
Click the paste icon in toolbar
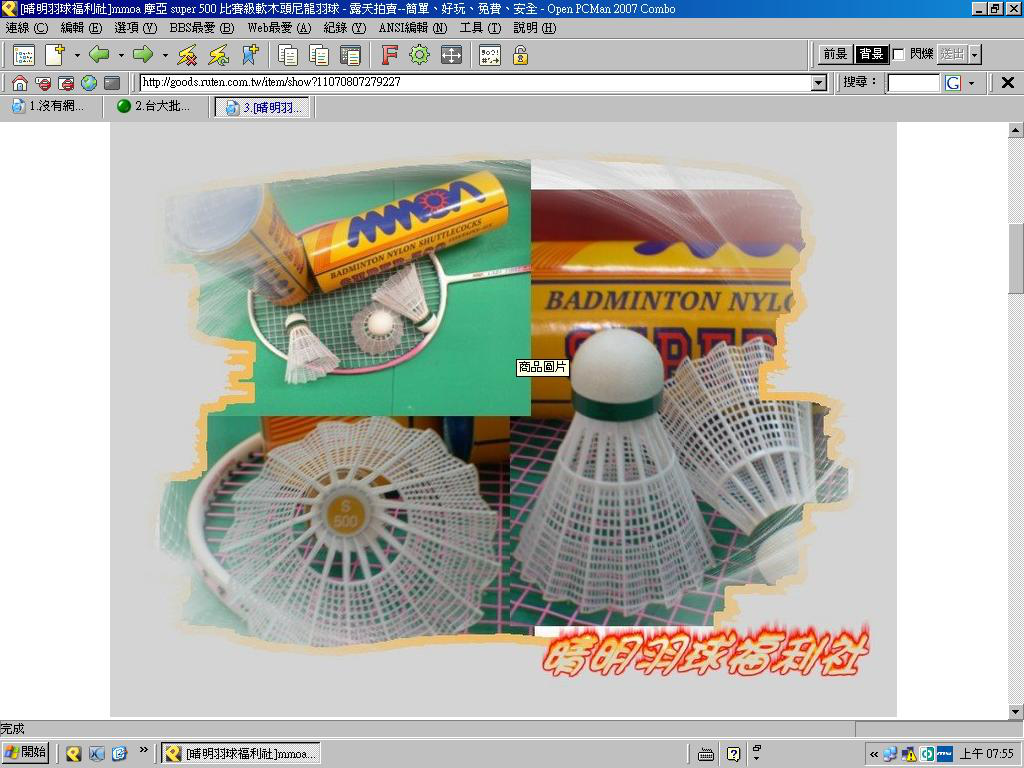[x=319, y=56]
